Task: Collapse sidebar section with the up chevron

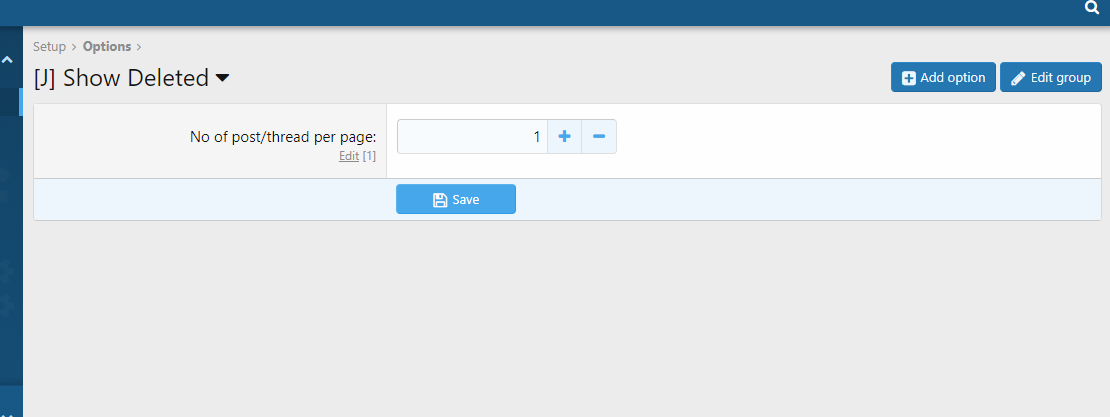Action: 8,60
